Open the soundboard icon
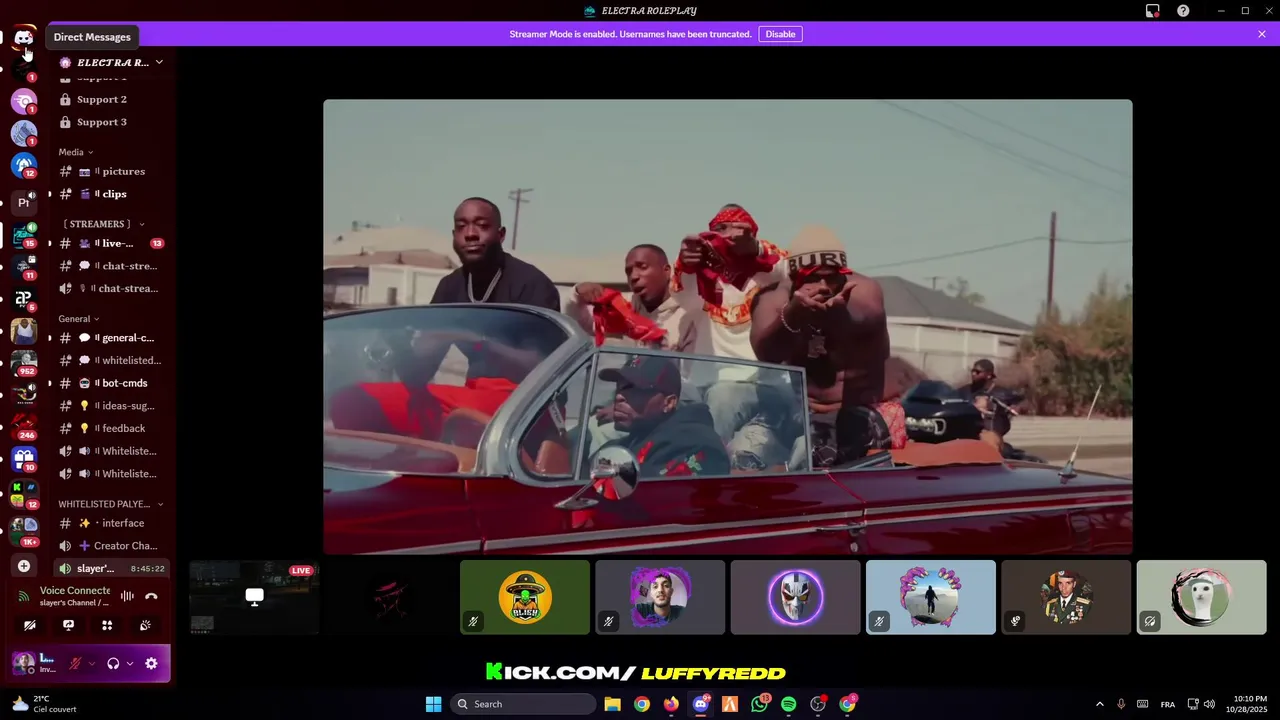Screen dimensions: 1280x720 point(145,625)
